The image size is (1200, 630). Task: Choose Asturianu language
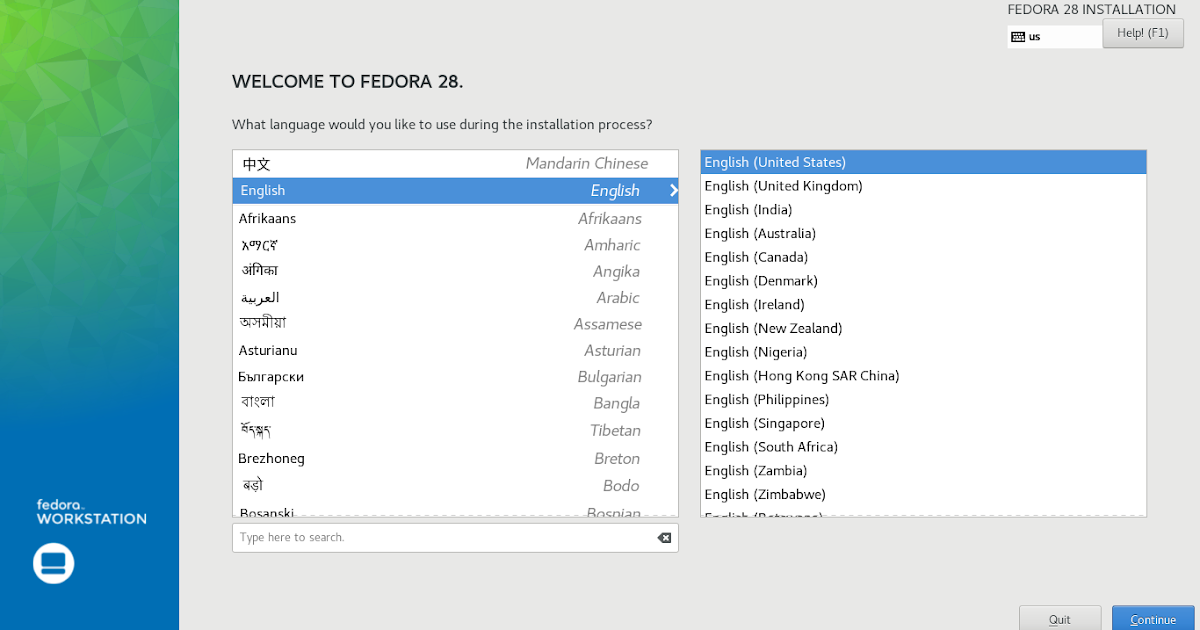(455, 351)
